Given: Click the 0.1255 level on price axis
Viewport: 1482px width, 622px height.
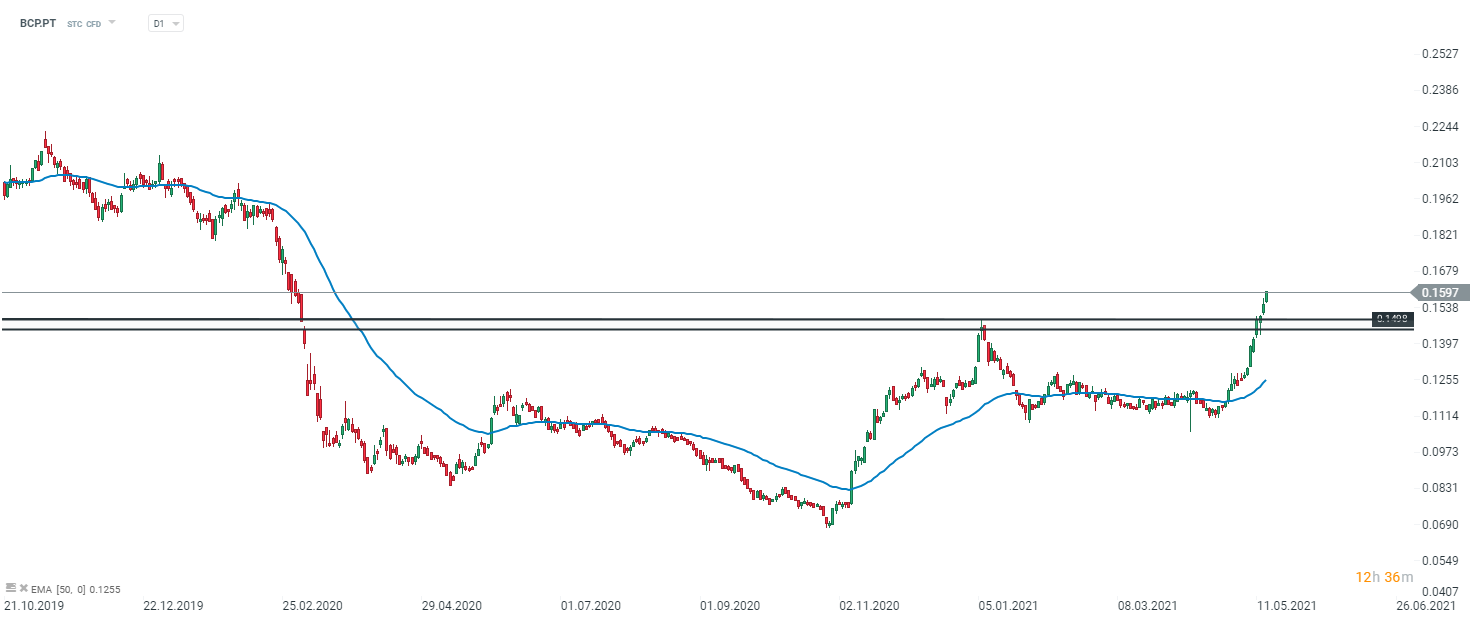Looking at the screenshot, I should click(x=1441, y=380).
